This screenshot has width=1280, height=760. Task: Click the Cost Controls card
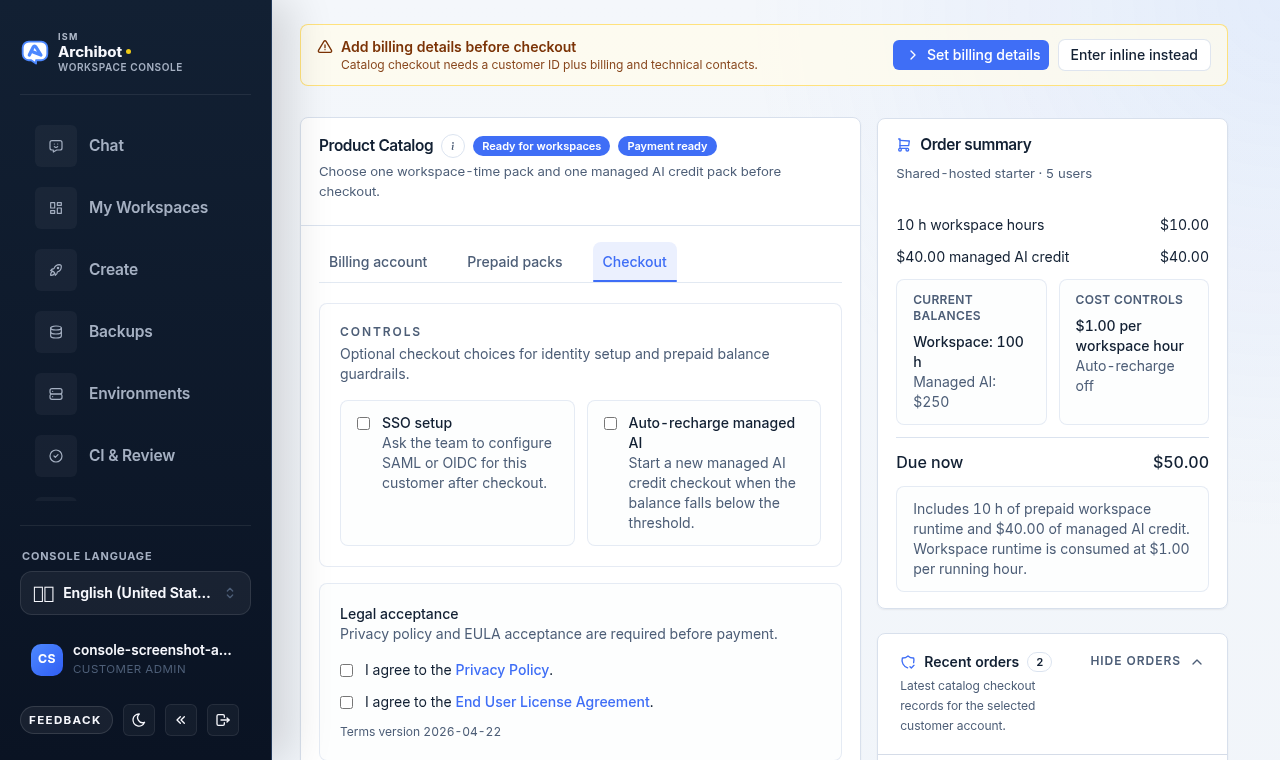tap(1134, 352)
